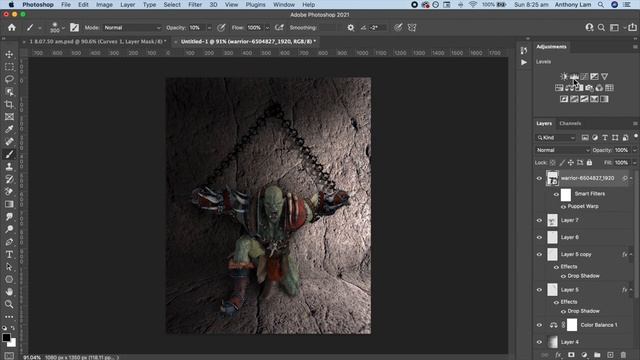Viewport: 640px width, 360px height.
Task: Collapse effects on Layer 5 copy
Action: [x=631, y=255]
